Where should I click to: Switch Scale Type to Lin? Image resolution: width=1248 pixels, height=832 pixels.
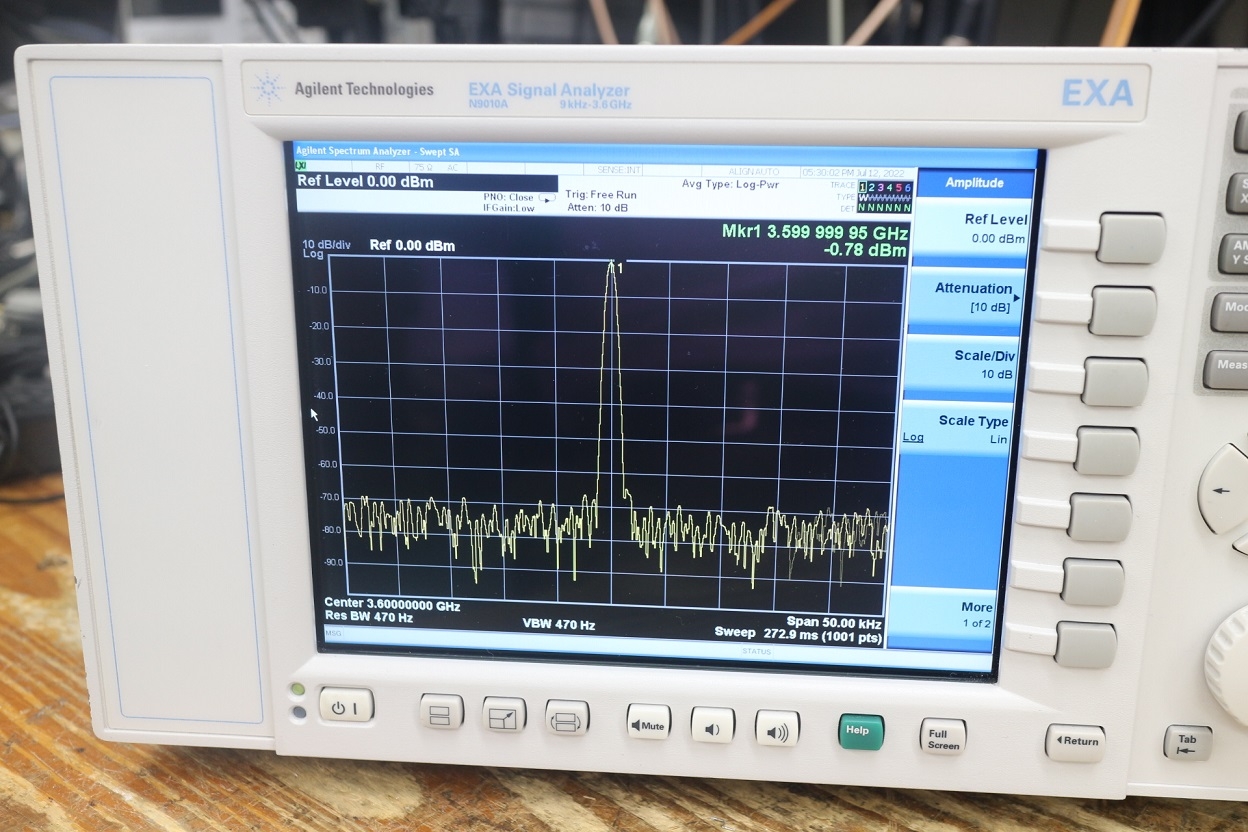[998, 440]
